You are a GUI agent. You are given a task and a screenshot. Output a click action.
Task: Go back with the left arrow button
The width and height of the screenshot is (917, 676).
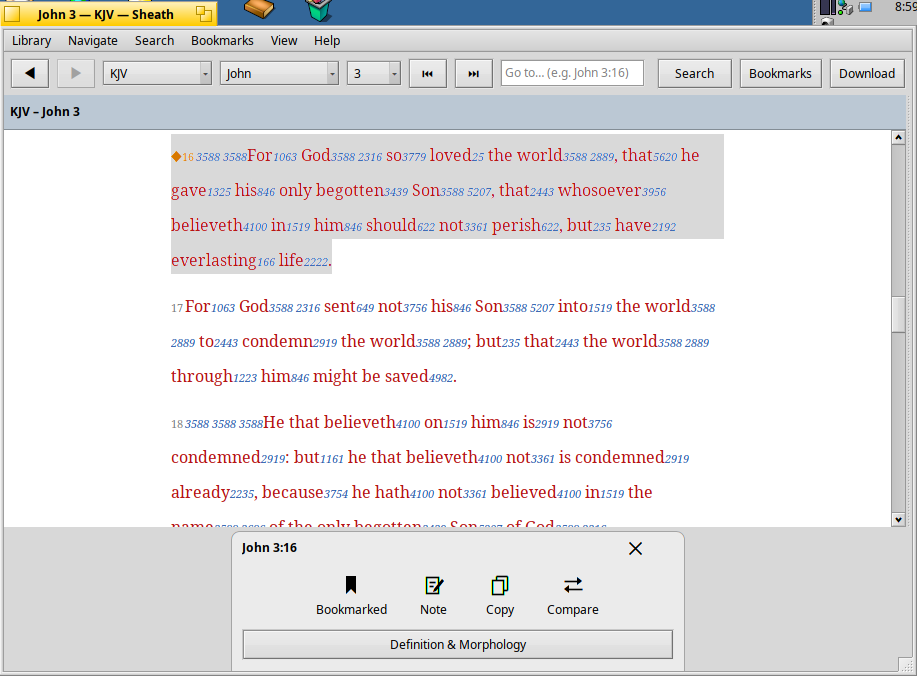tap(30, 74)
